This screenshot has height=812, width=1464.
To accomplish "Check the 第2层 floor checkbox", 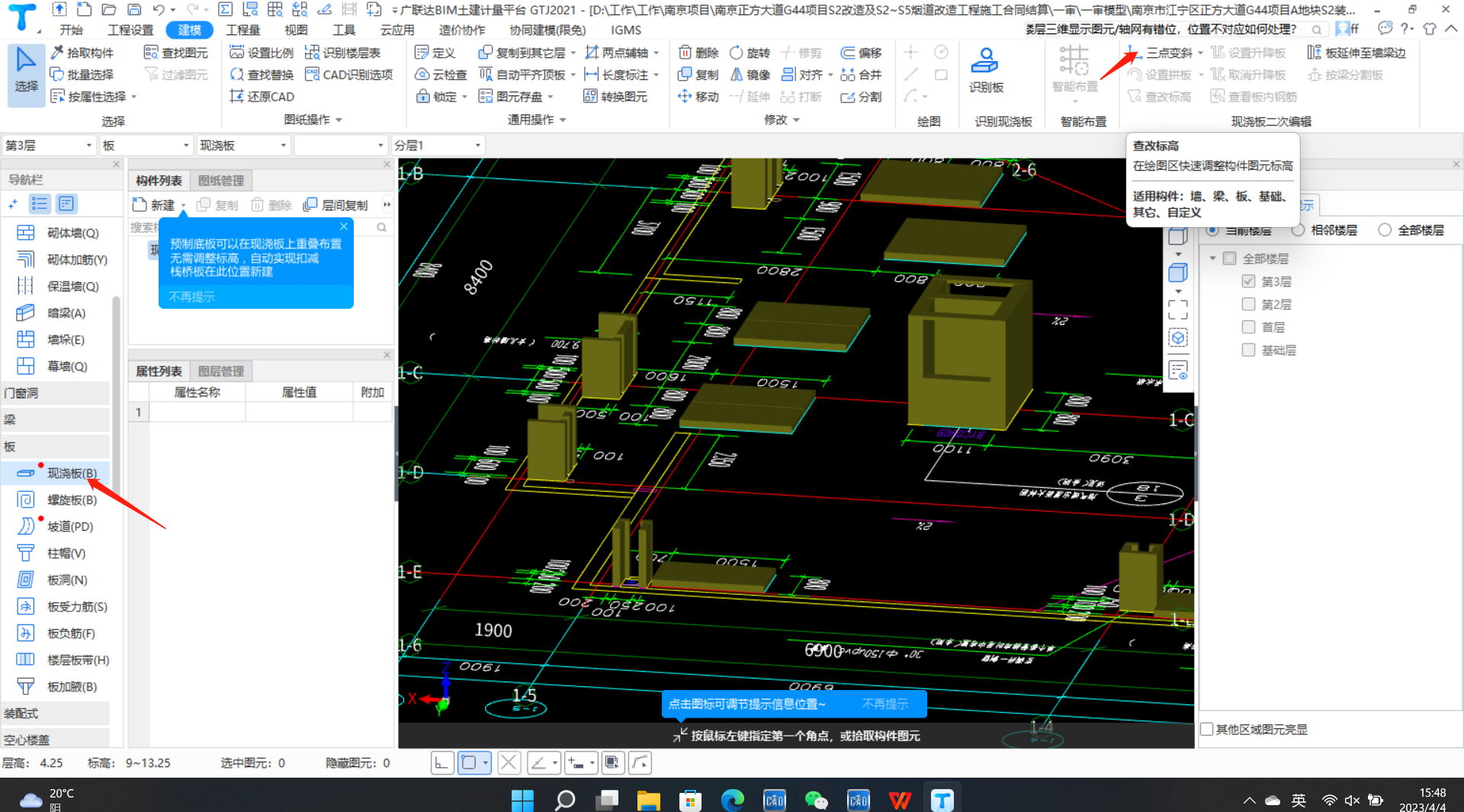I will point(1248,304).
